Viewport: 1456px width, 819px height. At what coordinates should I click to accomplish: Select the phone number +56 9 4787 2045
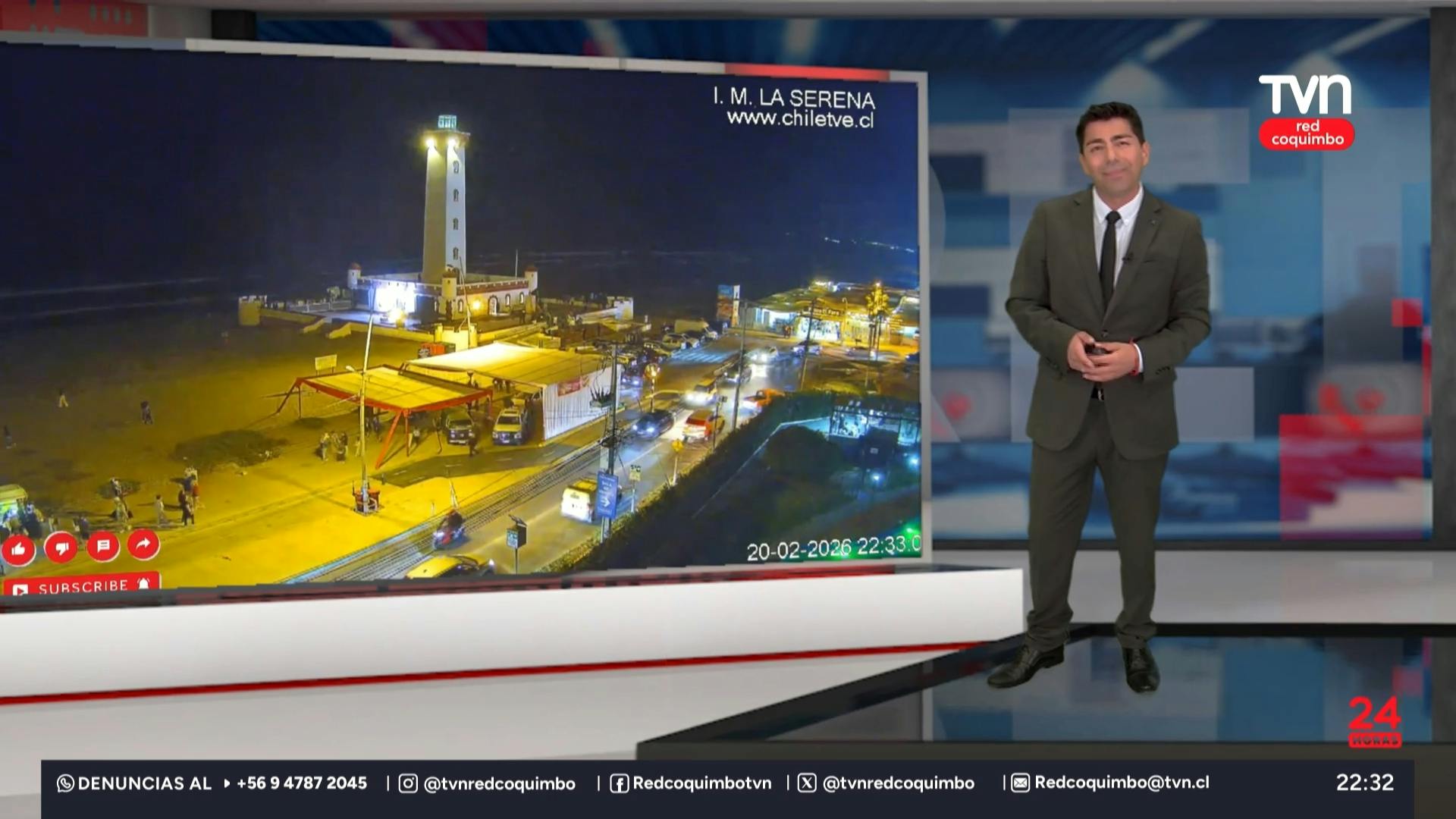tap(302, 783)
